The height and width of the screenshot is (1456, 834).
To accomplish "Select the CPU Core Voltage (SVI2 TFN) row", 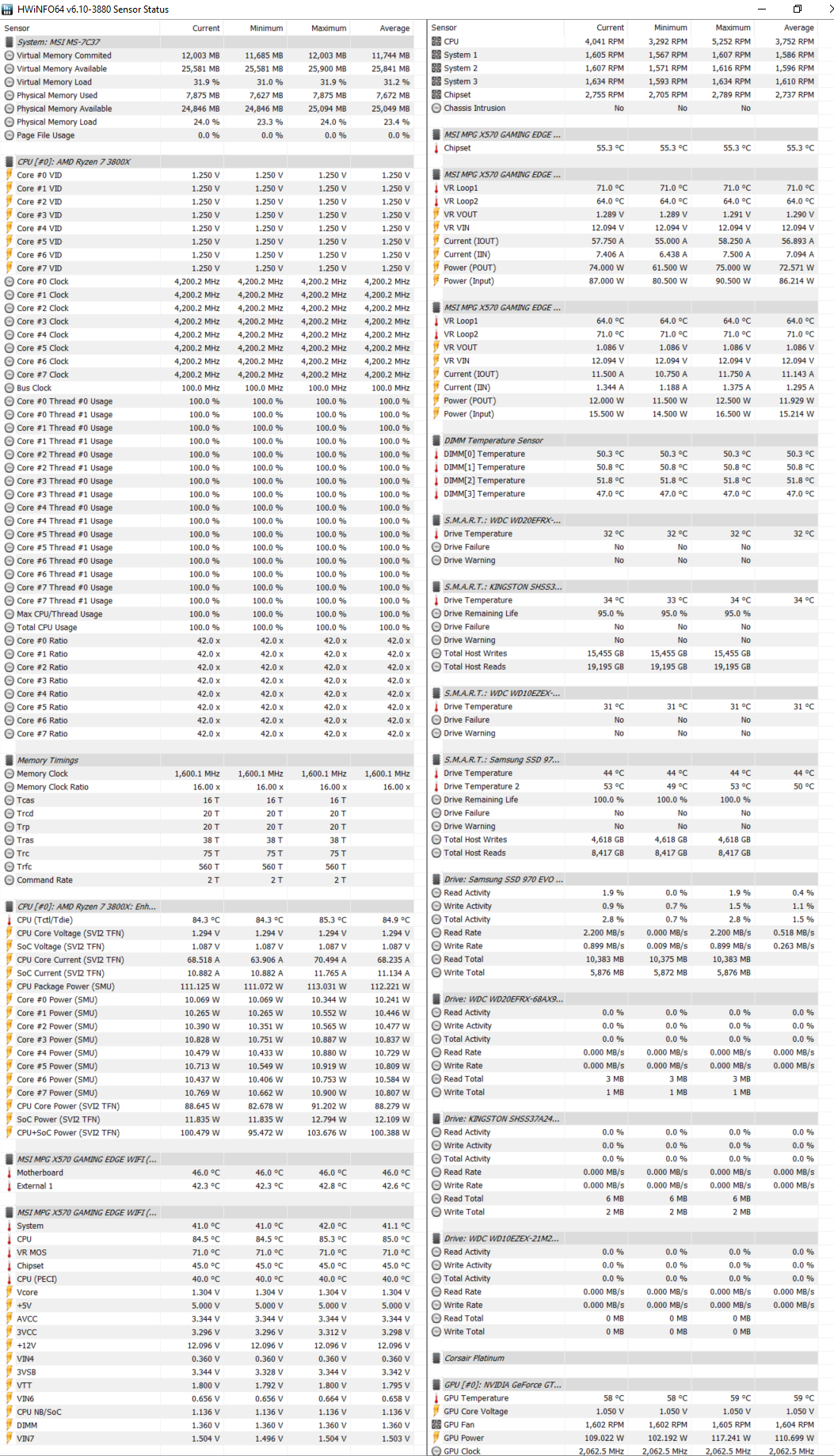I will 208,933.
